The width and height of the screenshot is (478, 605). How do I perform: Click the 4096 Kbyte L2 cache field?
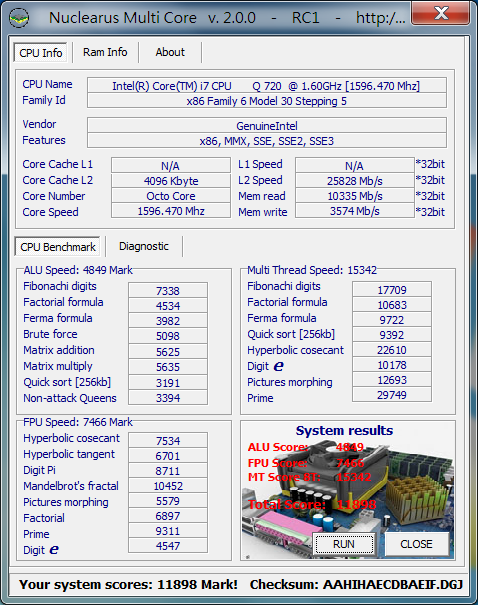pos(171,181)
